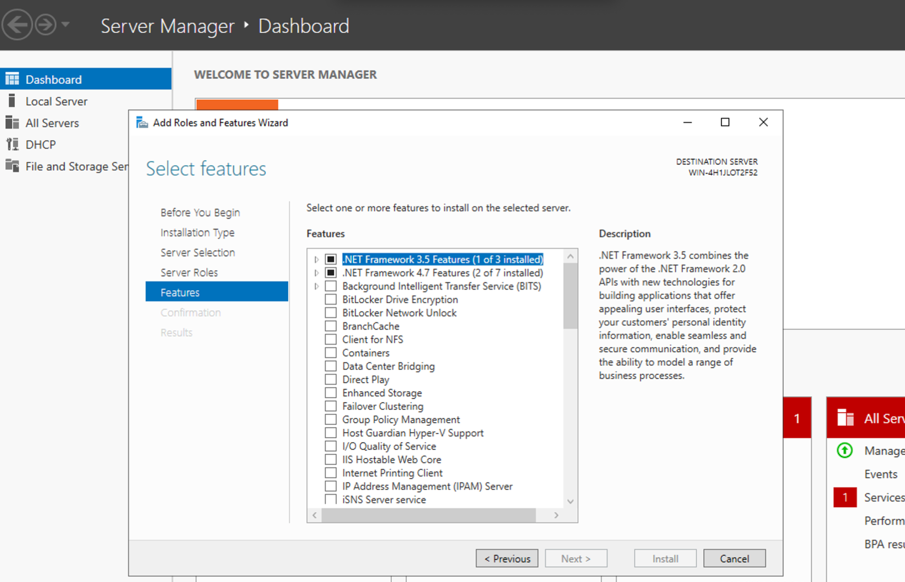Image resolution: width=905 pixels, height=582 pixels.
Task: Expand .NET Framework 3.5 Features
Action: coord(316,258)
